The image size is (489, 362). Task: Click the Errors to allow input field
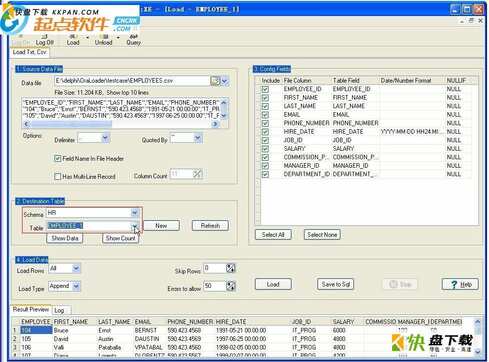(215, 286)
